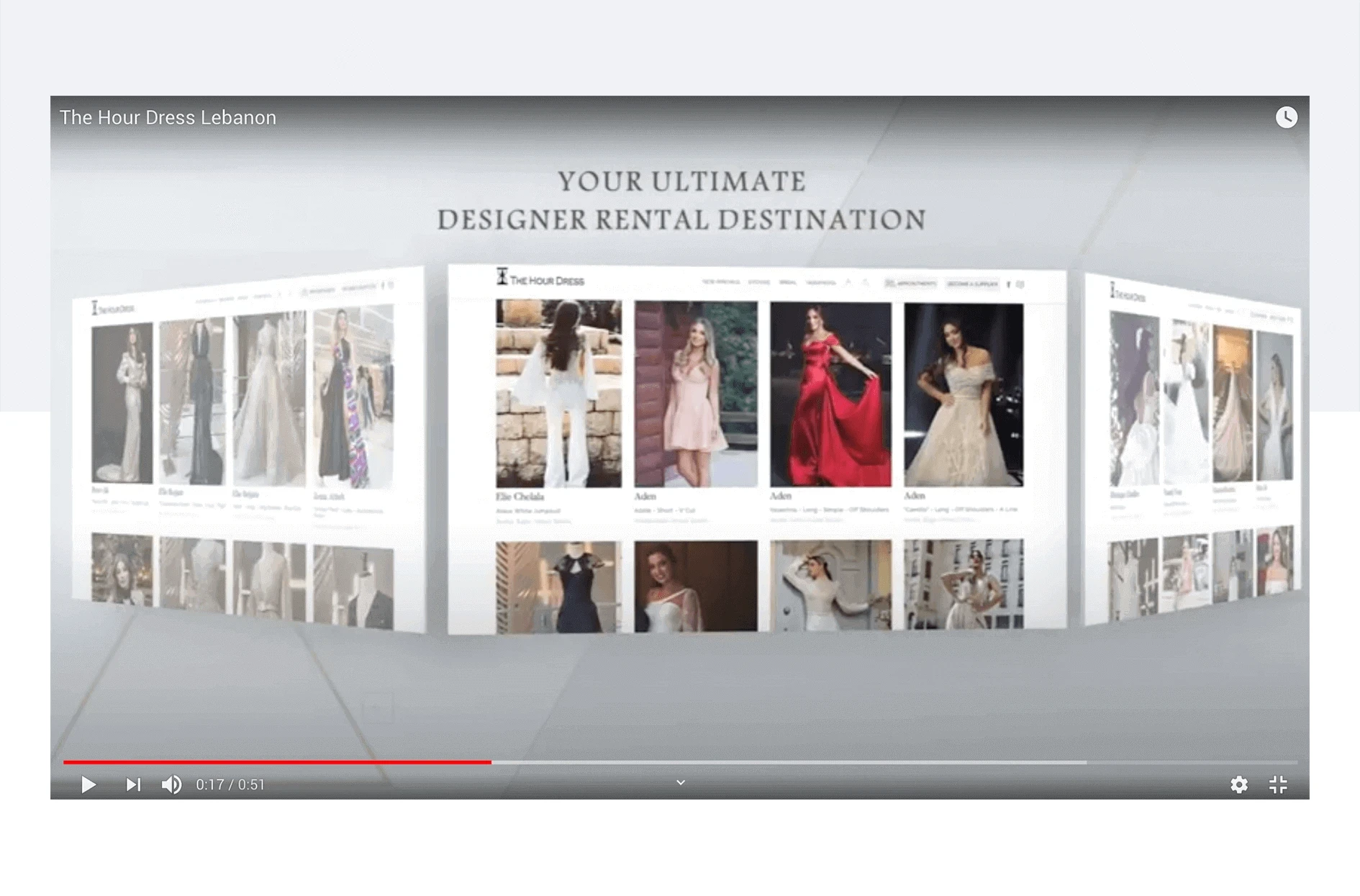This screenshot has height=896, width=1360.
Task: Click The Hour Dress logo in center panel
Action: (x=540, y=278)
